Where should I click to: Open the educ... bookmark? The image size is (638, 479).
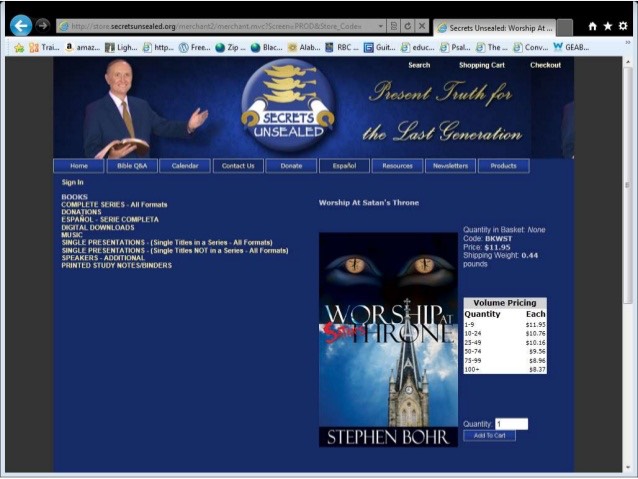click(x=417, y=47)
